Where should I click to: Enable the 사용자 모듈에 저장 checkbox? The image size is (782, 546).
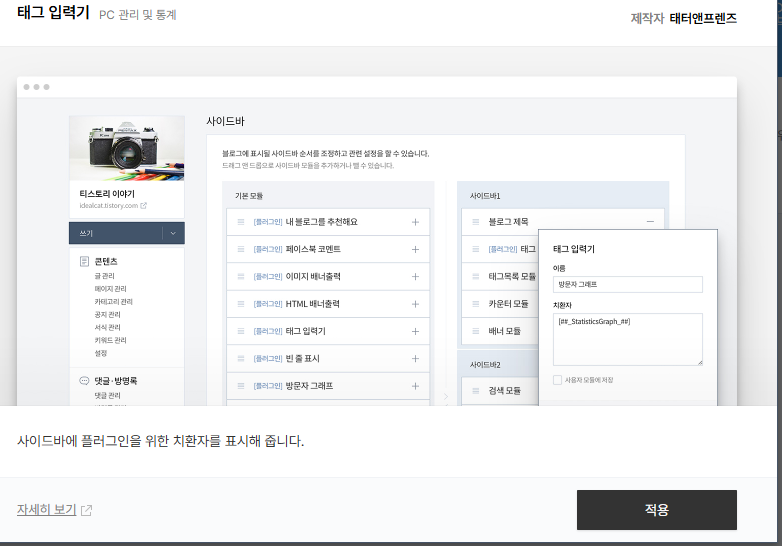[x=558, y=380]
